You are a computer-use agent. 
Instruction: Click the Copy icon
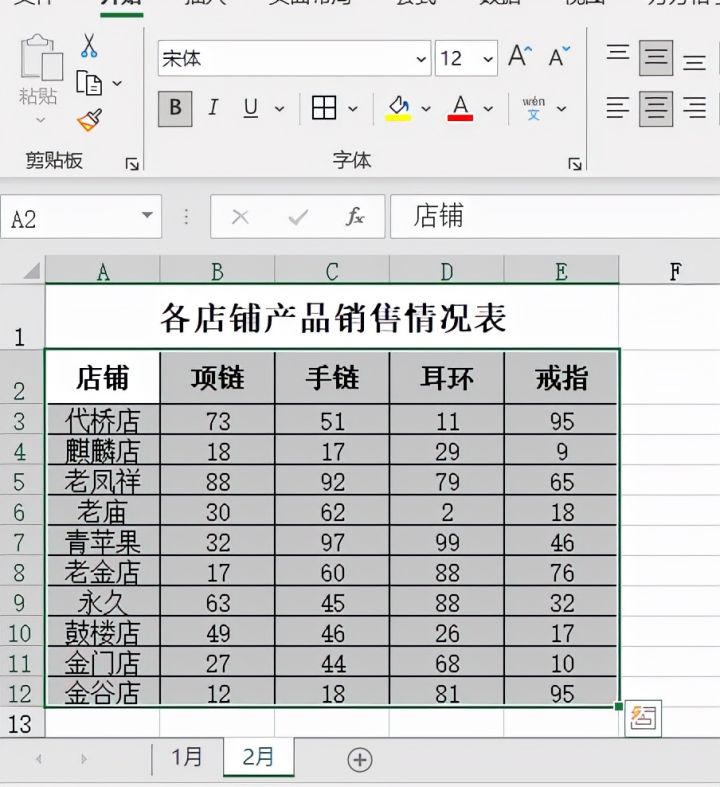[x=89, y=83]
